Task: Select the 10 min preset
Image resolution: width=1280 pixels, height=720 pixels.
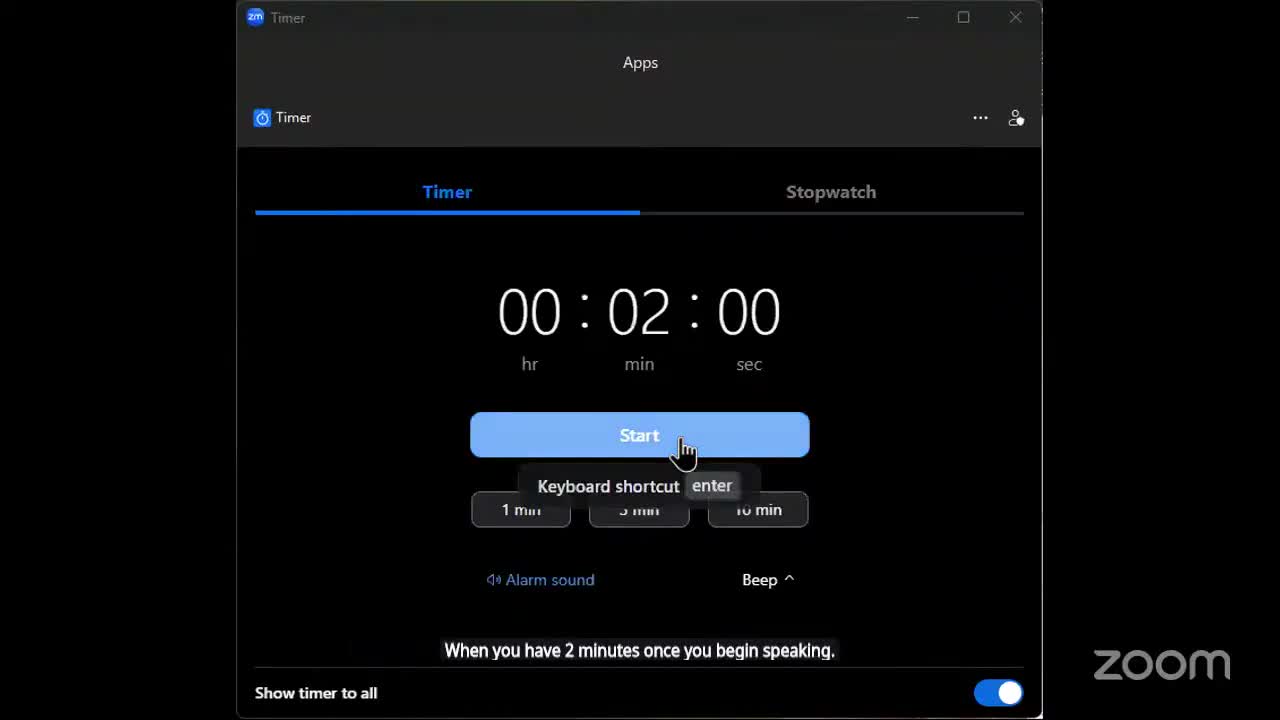Action: click(x=758, y=510)
